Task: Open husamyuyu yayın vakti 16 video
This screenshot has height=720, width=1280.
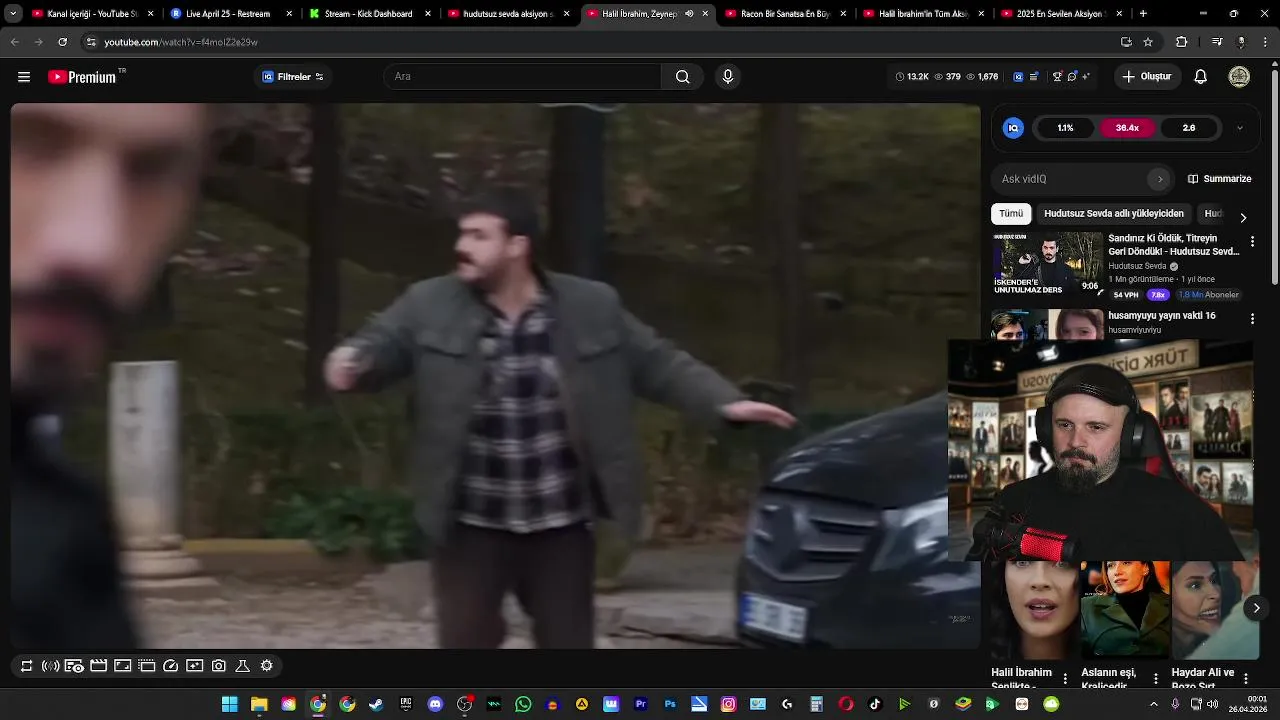Action: click(1161, 316)
